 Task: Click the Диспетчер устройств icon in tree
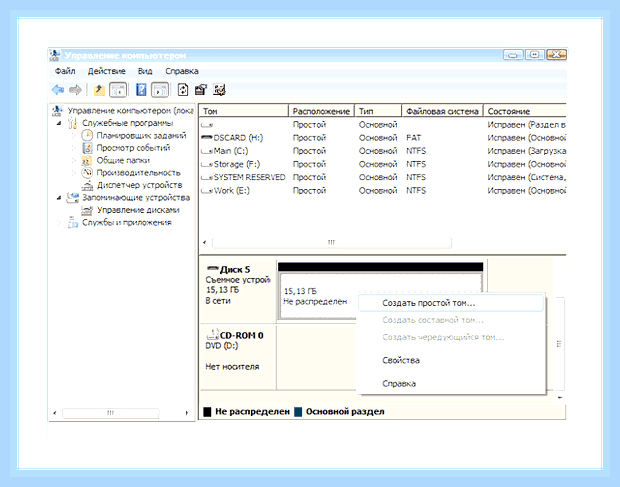tap(87, 185)
